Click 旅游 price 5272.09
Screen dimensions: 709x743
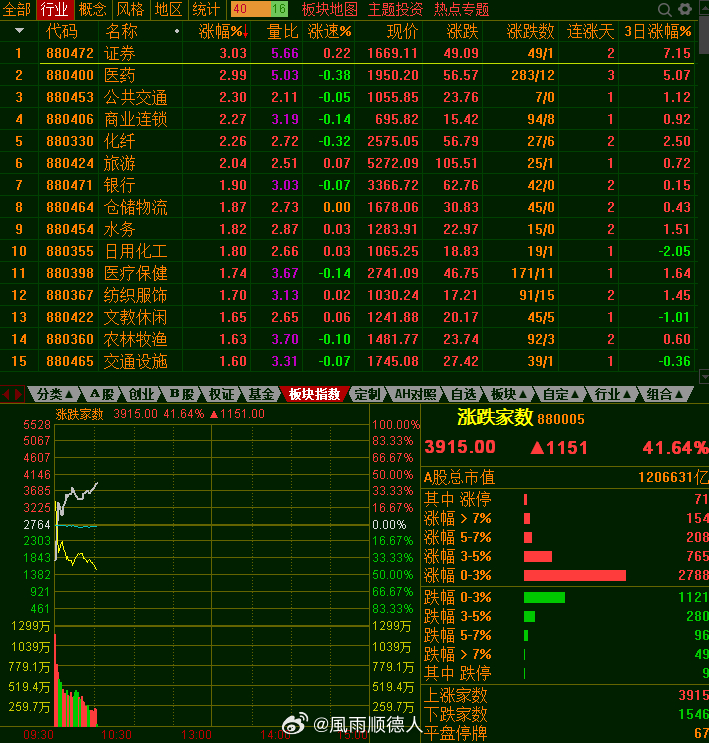click(x=392, y=163)
